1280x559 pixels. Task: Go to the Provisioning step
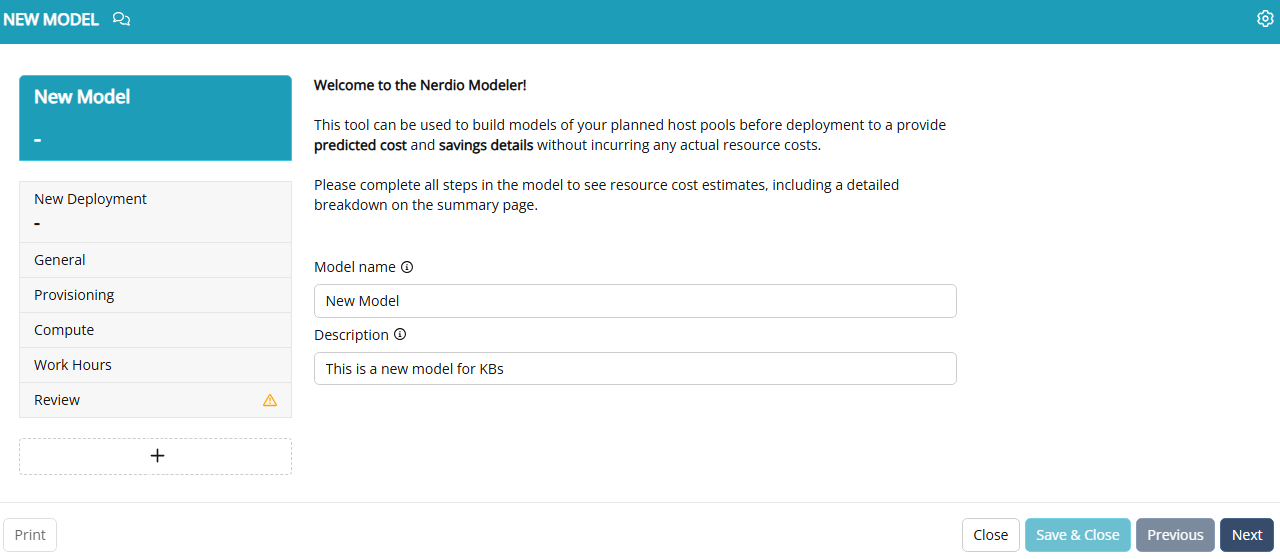click(156, 295)
